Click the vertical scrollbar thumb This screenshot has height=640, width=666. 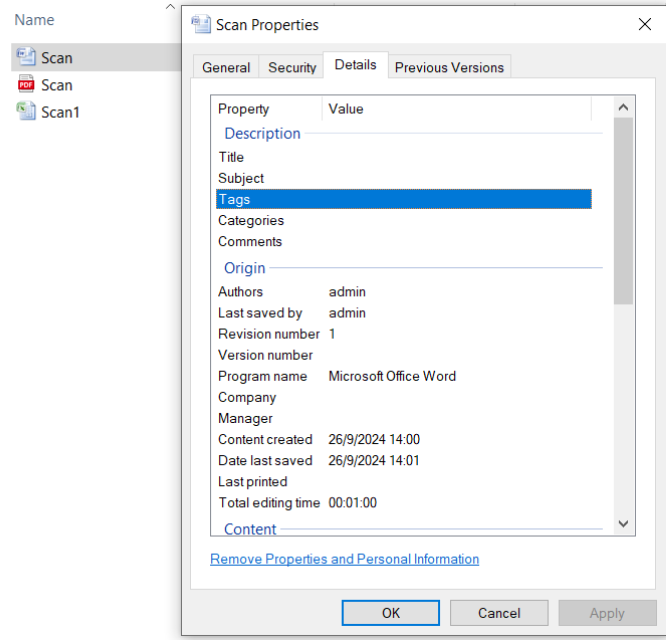623,210
